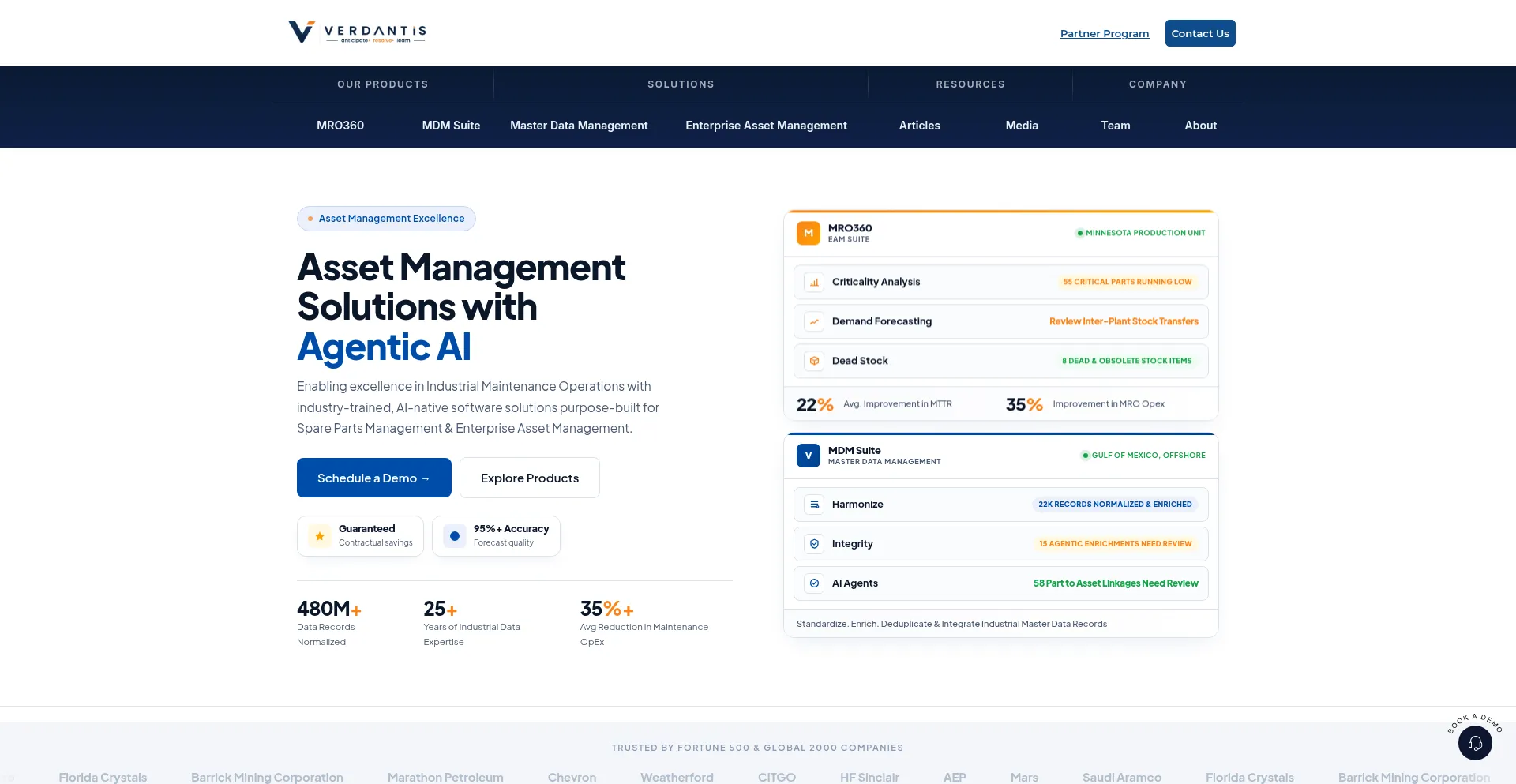Click the Dead Stock row label
Screen dimensions: 1516x784
[860, 361]
